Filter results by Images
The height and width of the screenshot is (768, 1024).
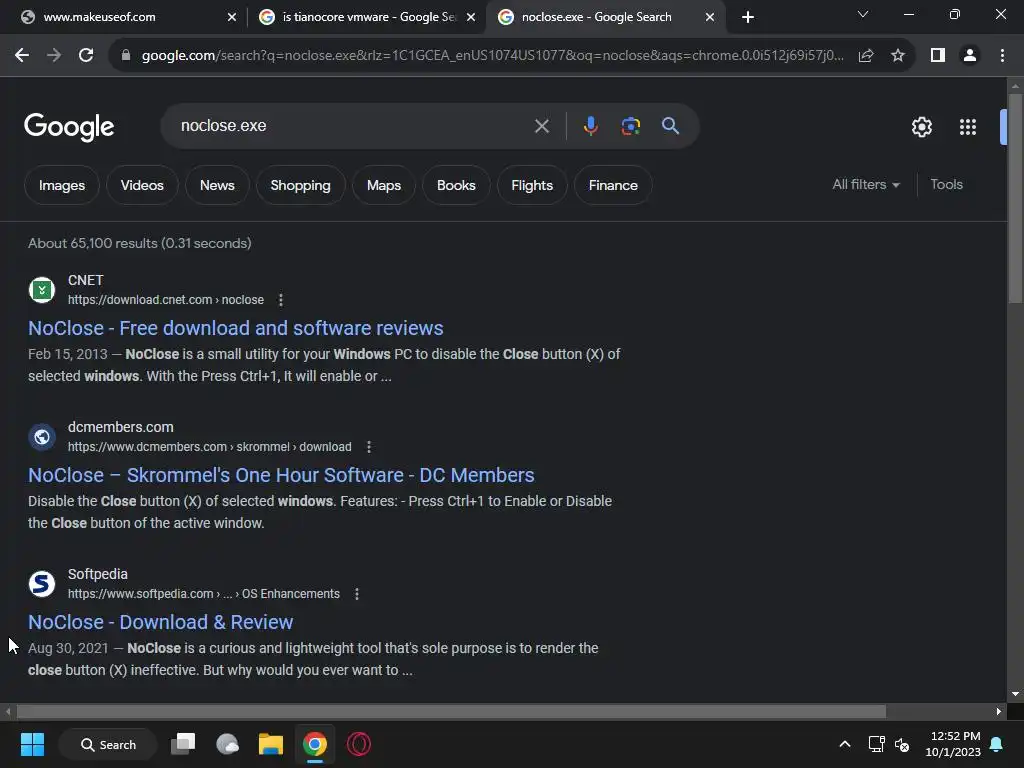tap(62, 185)
